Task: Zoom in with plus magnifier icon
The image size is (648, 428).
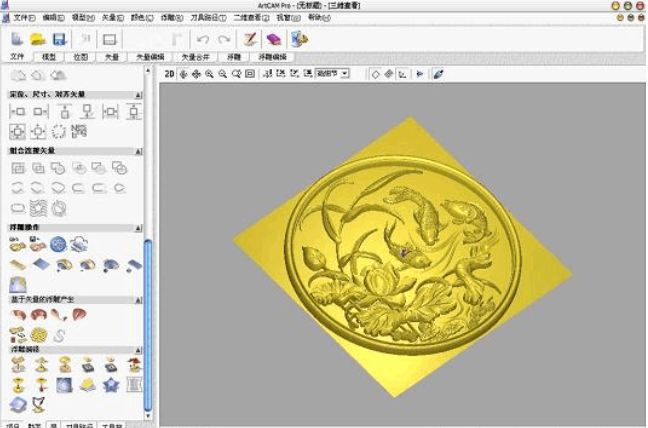Action: 210,74
